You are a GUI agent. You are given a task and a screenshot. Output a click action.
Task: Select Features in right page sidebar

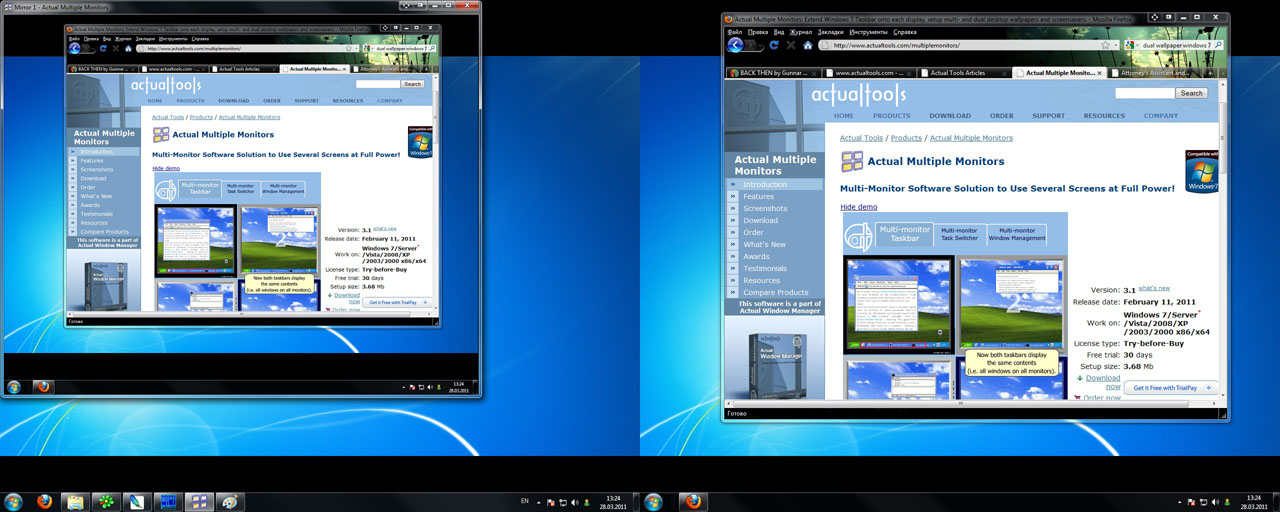pyautogui.click(x=758, y=197)
